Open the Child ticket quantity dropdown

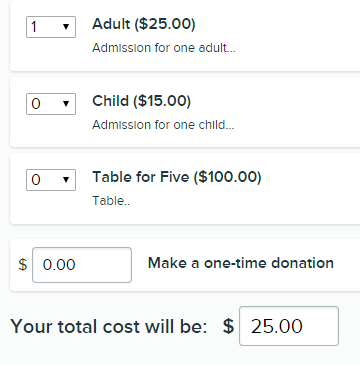click(51, 104)
